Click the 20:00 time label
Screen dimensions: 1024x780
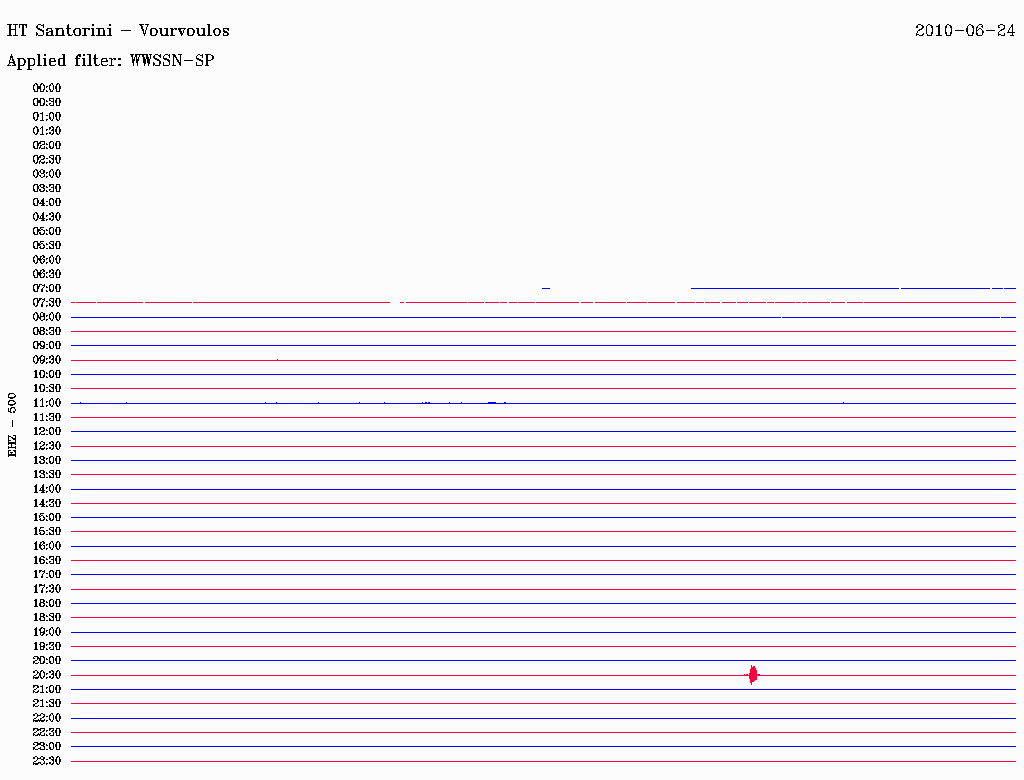(x=47, y=660)
